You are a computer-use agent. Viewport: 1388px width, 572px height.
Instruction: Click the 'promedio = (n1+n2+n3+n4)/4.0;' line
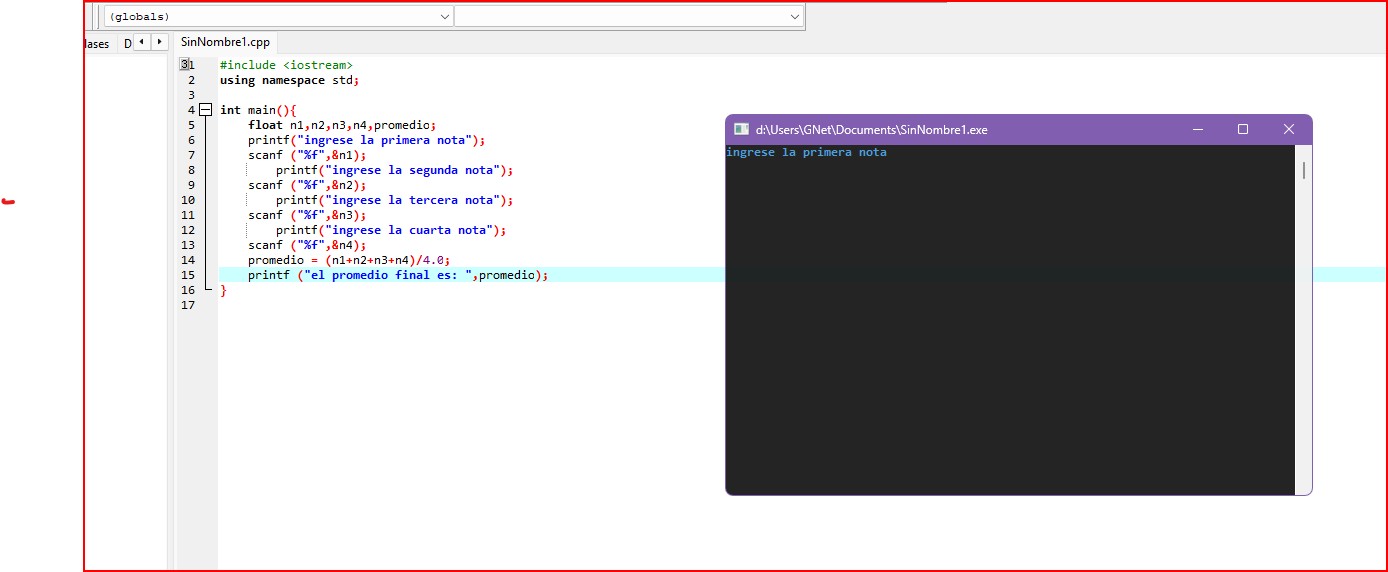(350, 260)
